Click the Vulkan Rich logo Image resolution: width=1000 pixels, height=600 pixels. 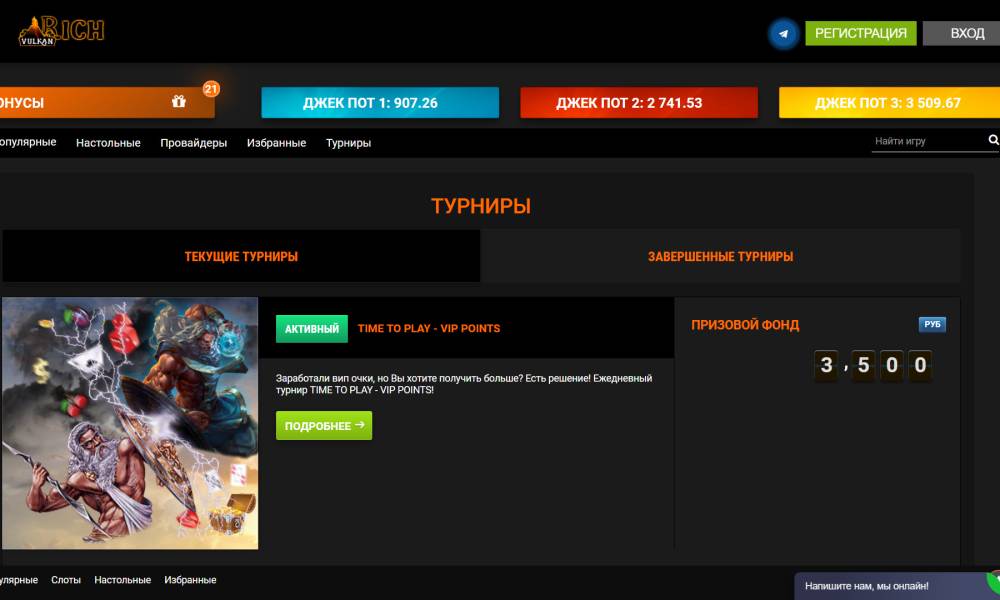[x=60, y=31]
